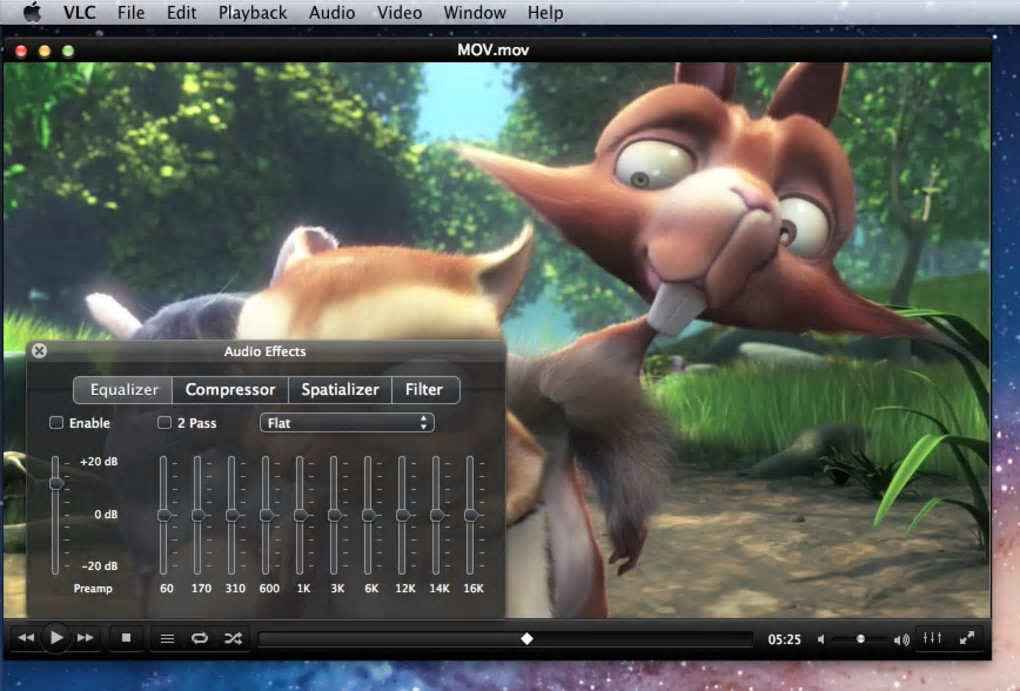Viewport: 1020px width, 691px height.
Task: Open the Help menu
Action: coord(545,12)
